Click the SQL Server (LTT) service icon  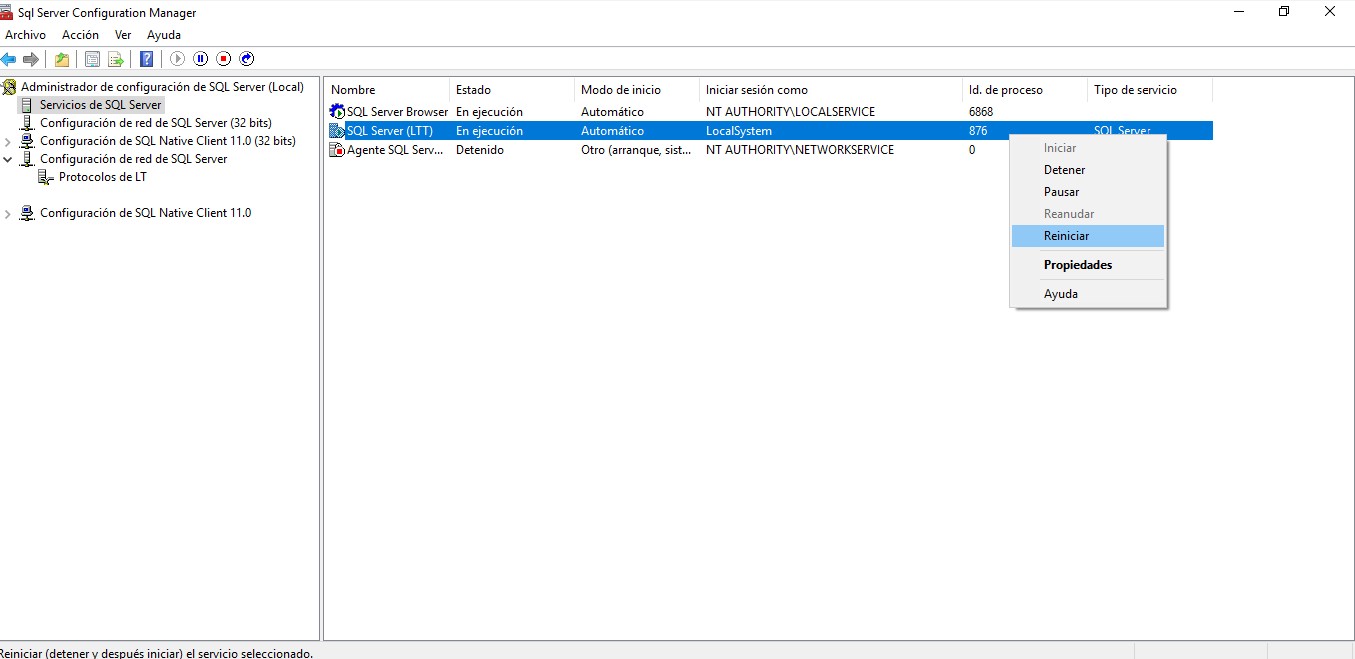tap(337, 130)
